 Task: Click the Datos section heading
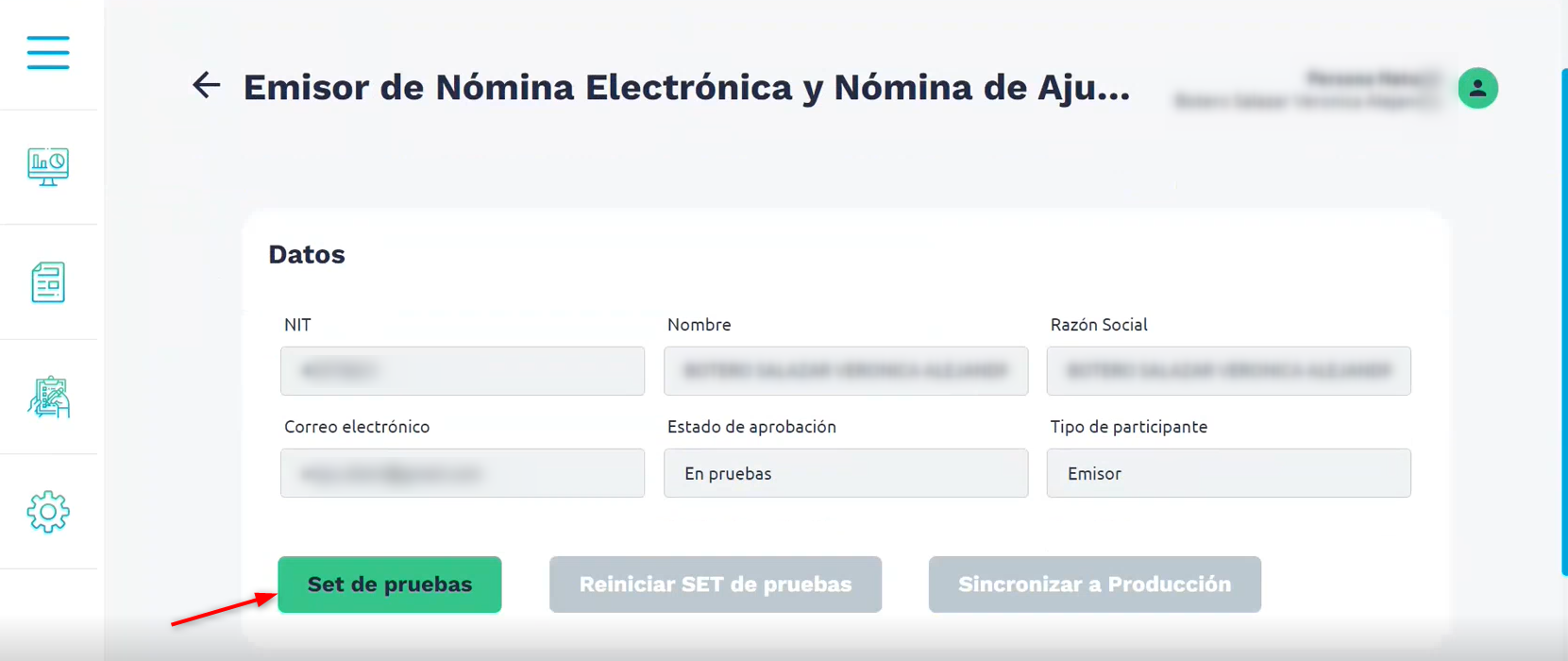tap(307, 255)
